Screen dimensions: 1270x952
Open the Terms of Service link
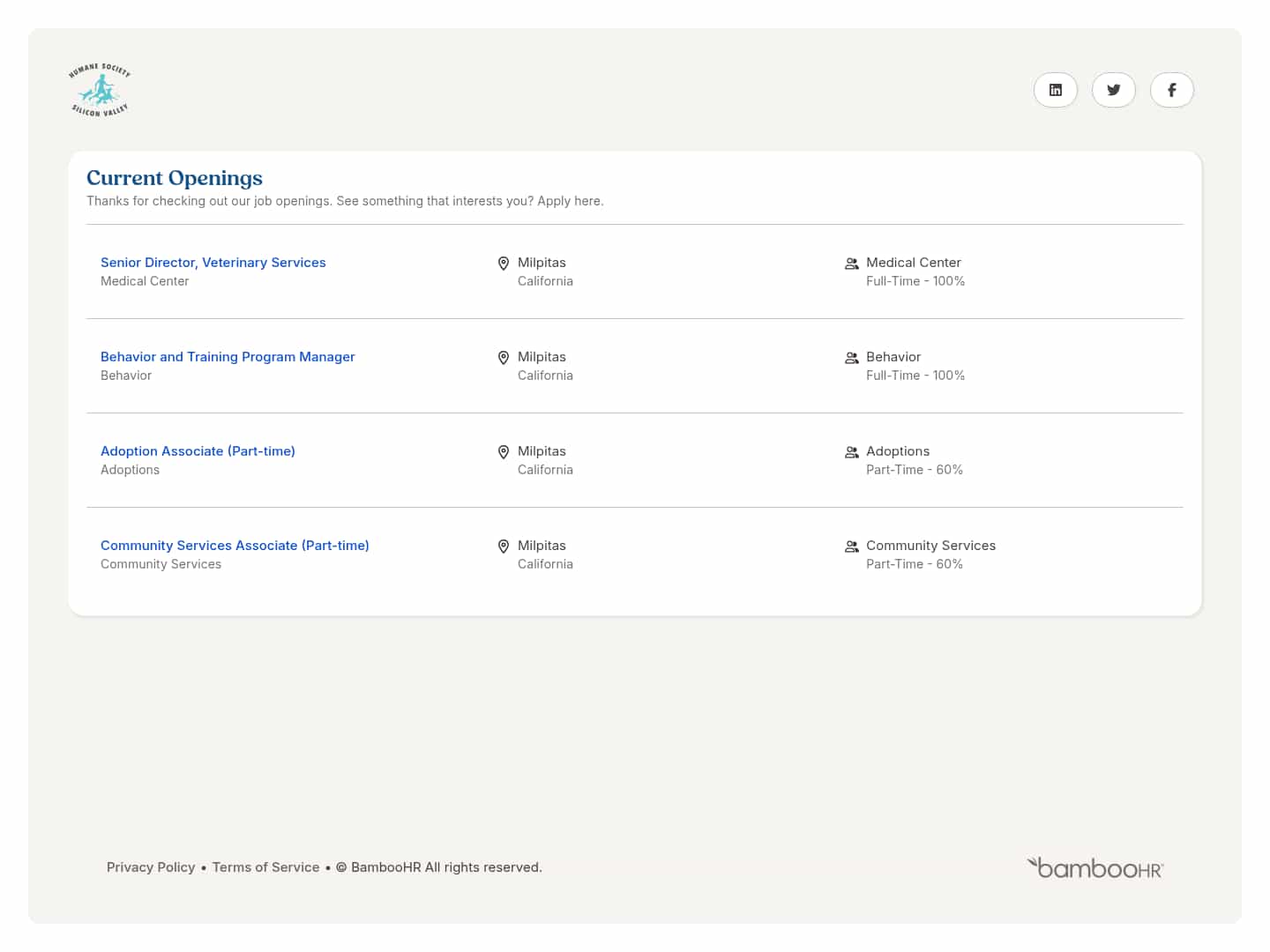pyautogui.click(x=265, y=867)
